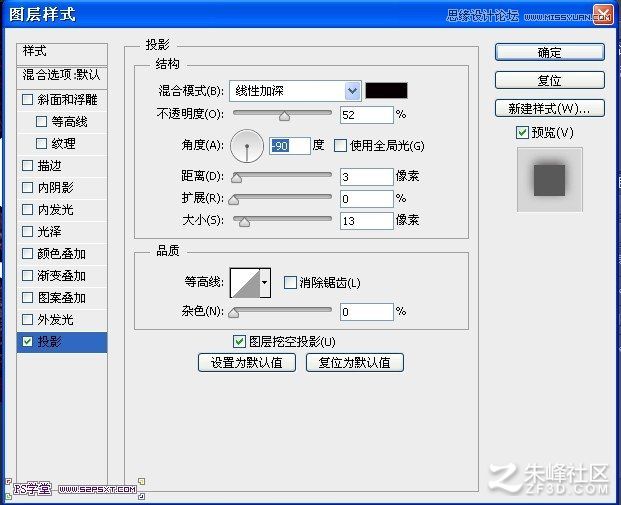
Task: Click the 大小 value field
Action: [x=367, y=221]
